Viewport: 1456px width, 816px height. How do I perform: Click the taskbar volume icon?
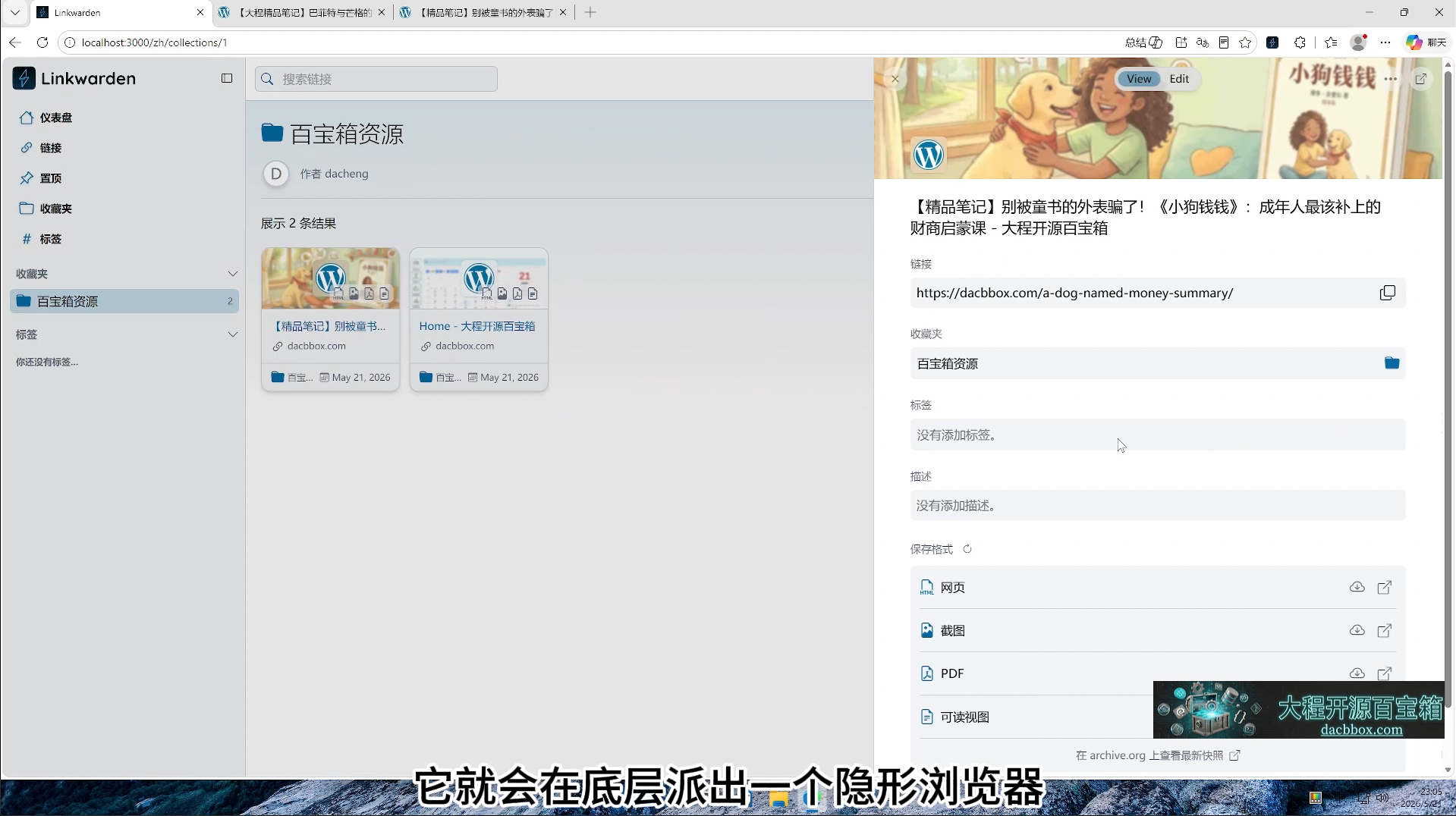coord(1382,798)
